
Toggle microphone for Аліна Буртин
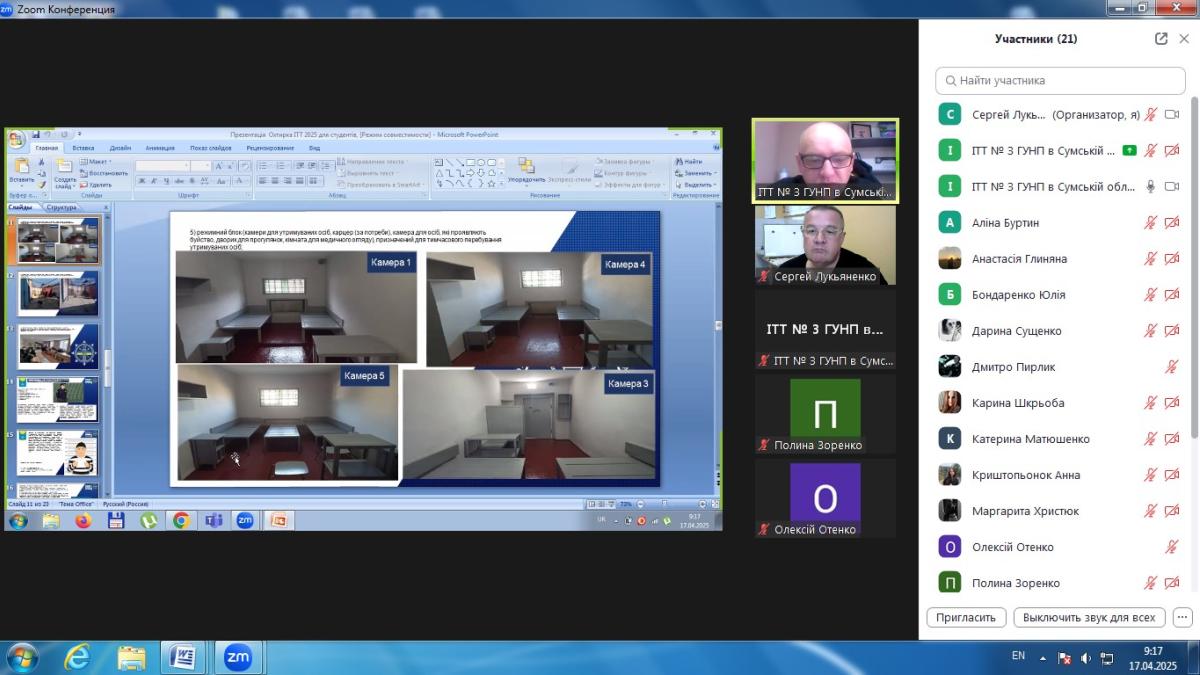click(x=1151, y=223)
